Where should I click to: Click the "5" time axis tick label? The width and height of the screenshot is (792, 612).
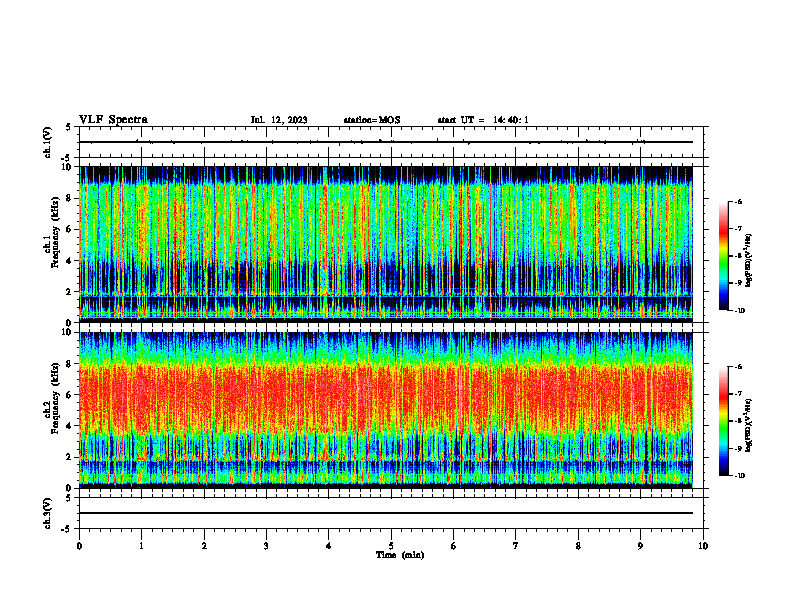point(391,546)
